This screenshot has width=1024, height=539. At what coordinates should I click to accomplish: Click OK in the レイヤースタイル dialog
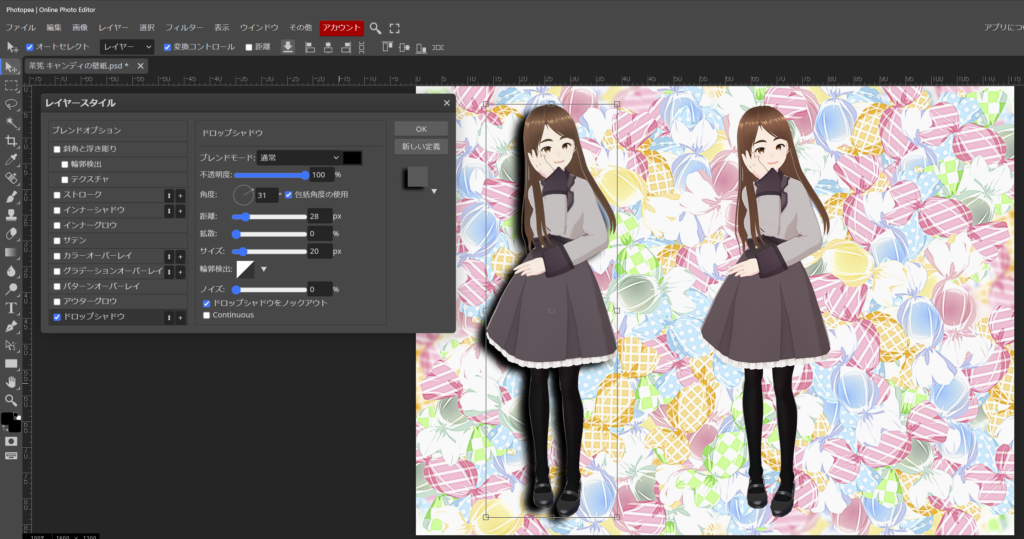(421, 129)
